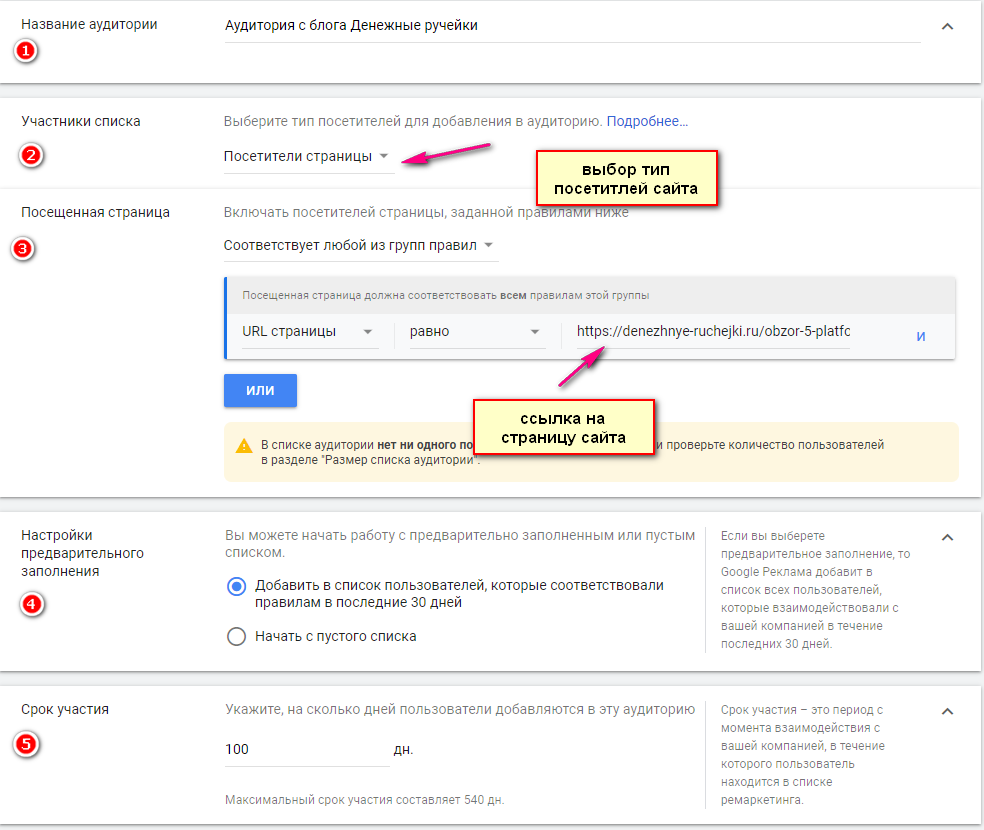Image resolution: width=984 pixels, height=830 pixels.
Task: Open the rule group matching dropdown
Action: (359, 245)
